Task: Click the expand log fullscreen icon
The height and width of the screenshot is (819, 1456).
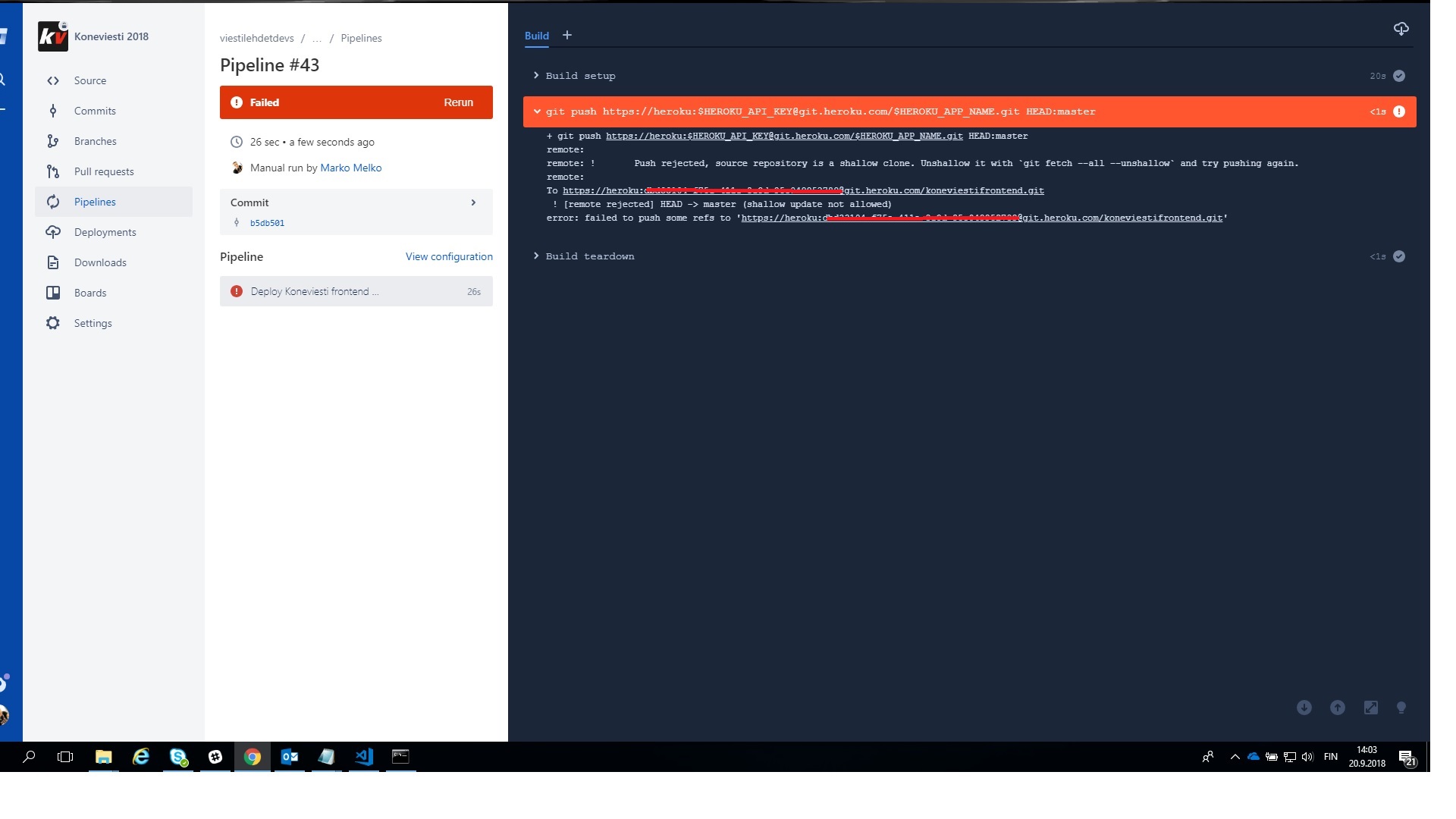Action: tap(1370, 708)
